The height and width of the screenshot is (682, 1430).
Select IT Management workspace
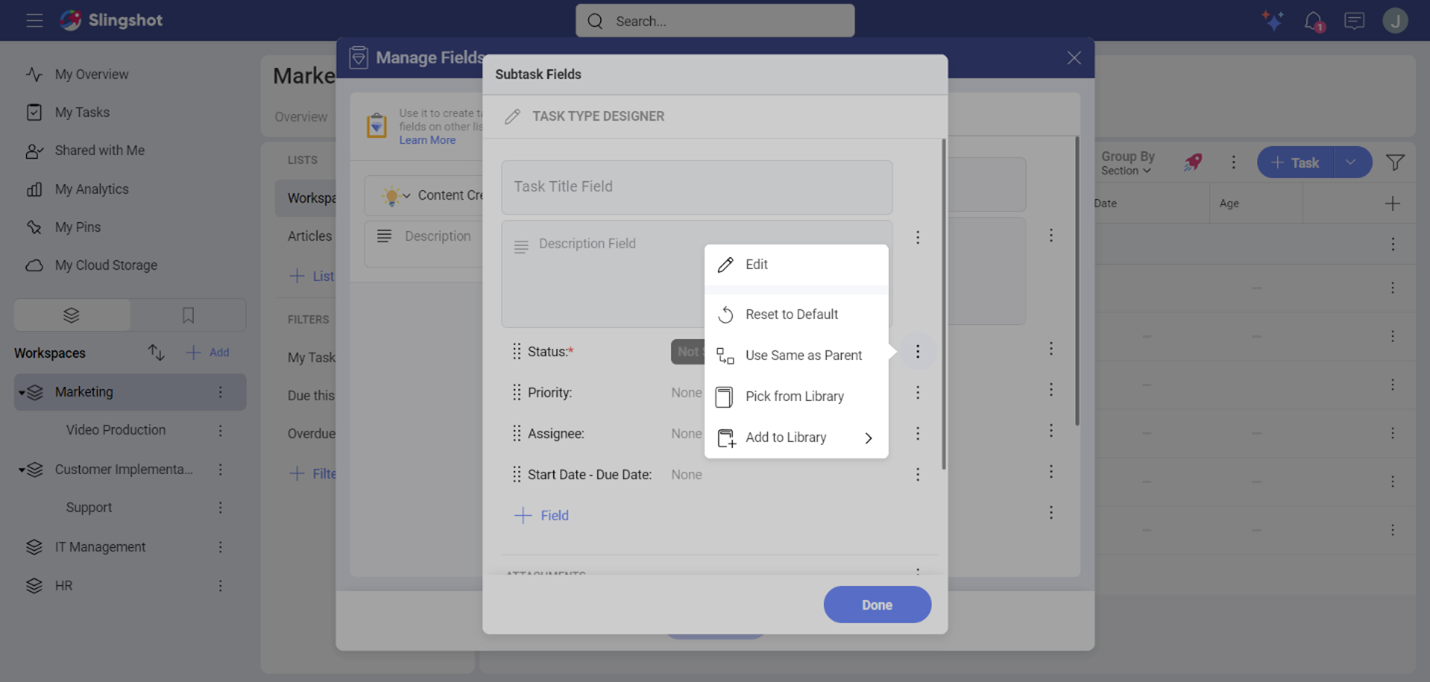100,547
